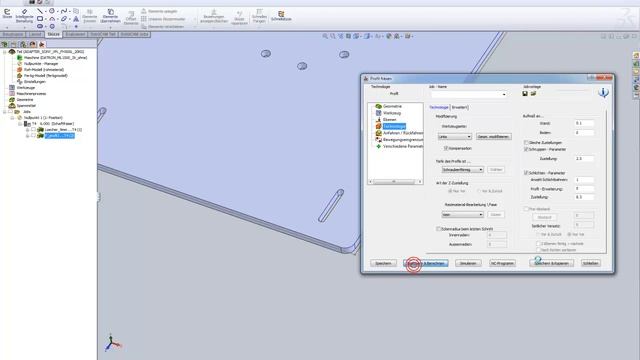
Task: Save job template disk icon
Action: click(x=525, y=94)
